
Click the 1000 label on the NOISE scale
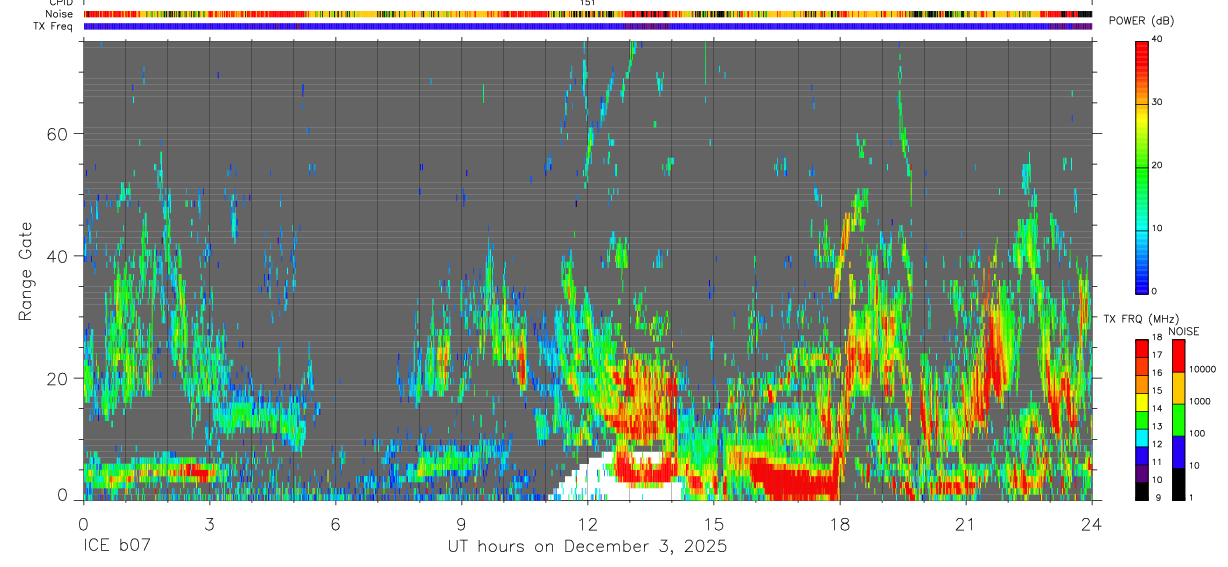(1199, 401)
